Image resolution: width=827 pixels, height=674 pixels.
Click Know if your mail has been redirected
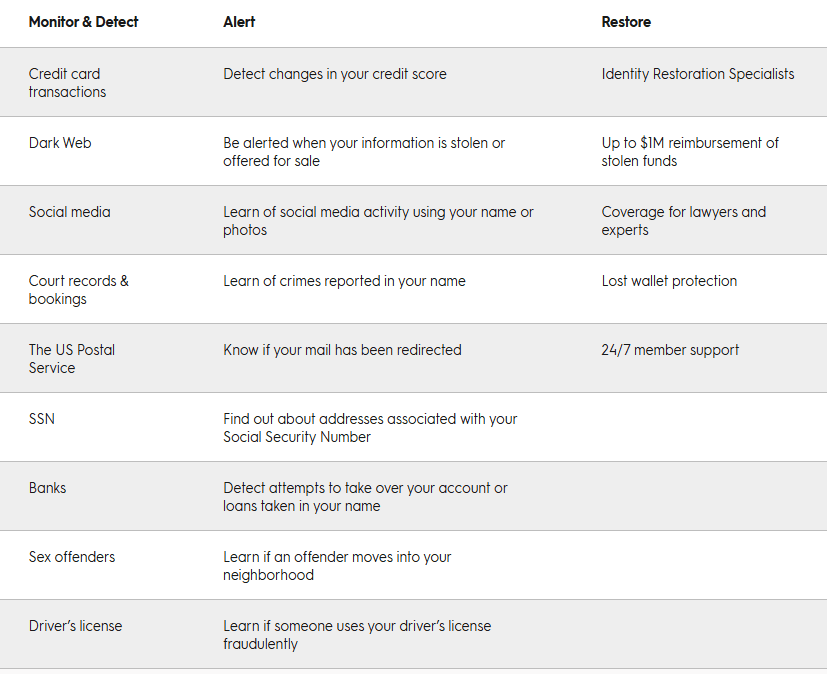(x=342, y=350)
